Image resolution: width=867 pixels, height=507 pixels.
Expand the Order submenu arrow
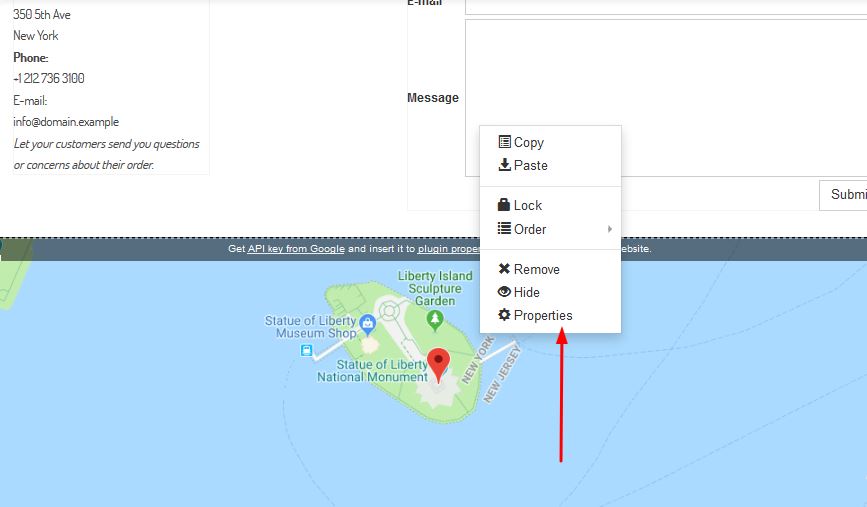(x=609, y=229)
